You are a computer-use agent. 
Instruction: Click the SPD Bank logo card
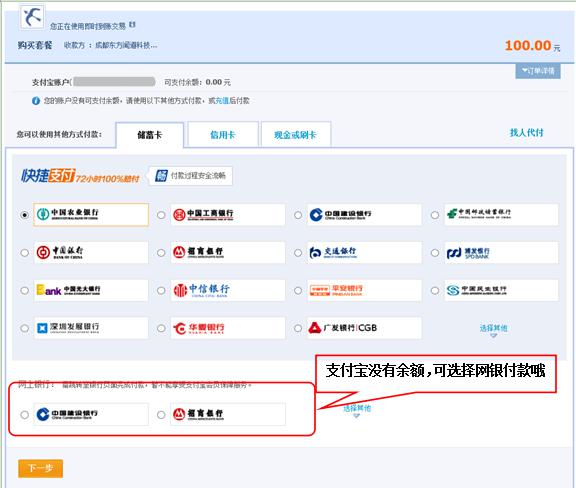501,252
